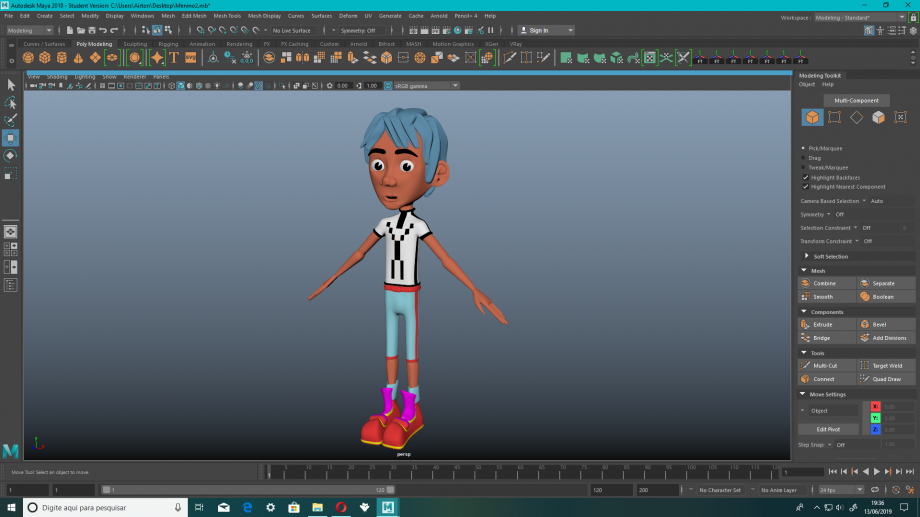920x517 pixels.
Task: Open the Modeling menu set dropdown
Action: coord(28,30)
